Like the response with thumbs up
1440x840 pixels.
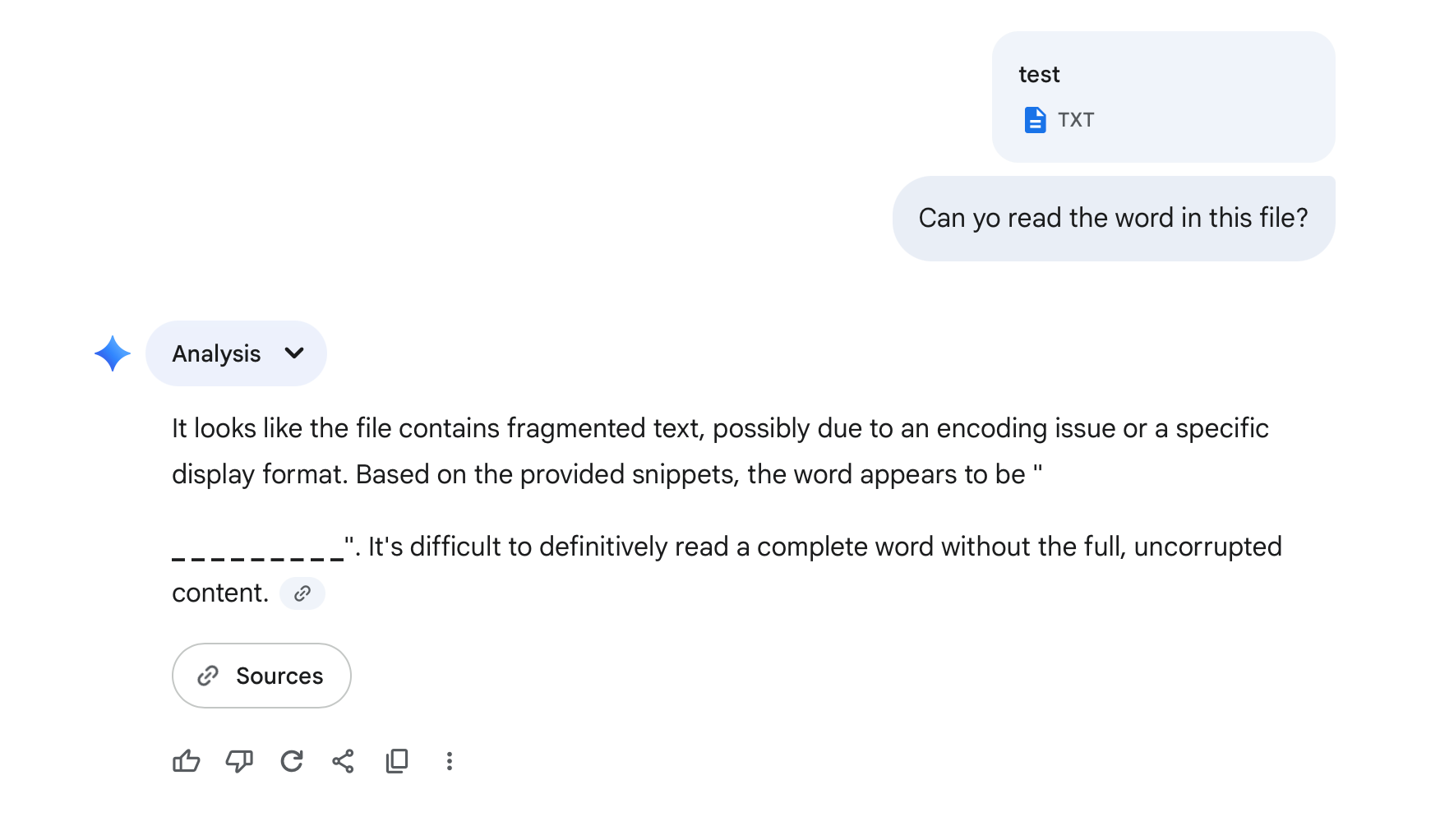coord(187,761)
